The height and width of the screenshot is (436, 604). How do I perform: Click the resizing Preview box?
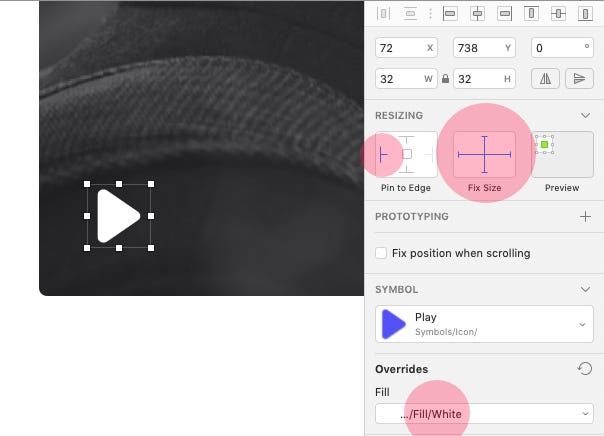[x=562, y=154]
